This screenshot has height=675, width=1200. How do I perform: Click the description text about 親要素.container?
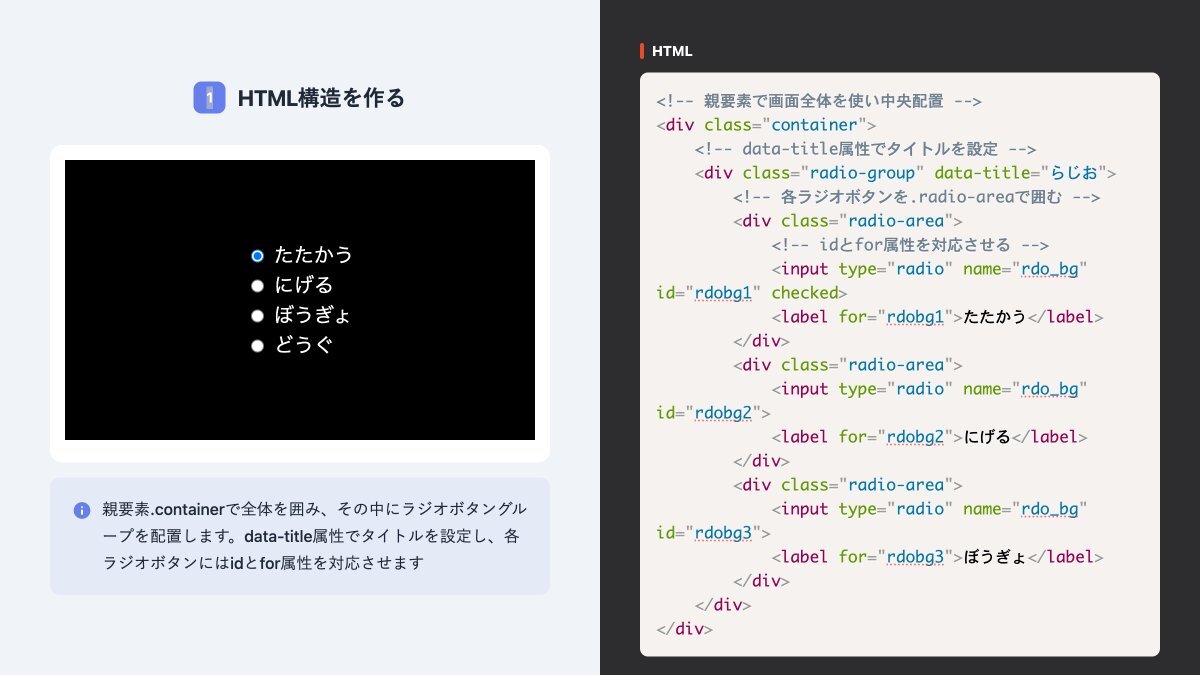click(312, 536)
